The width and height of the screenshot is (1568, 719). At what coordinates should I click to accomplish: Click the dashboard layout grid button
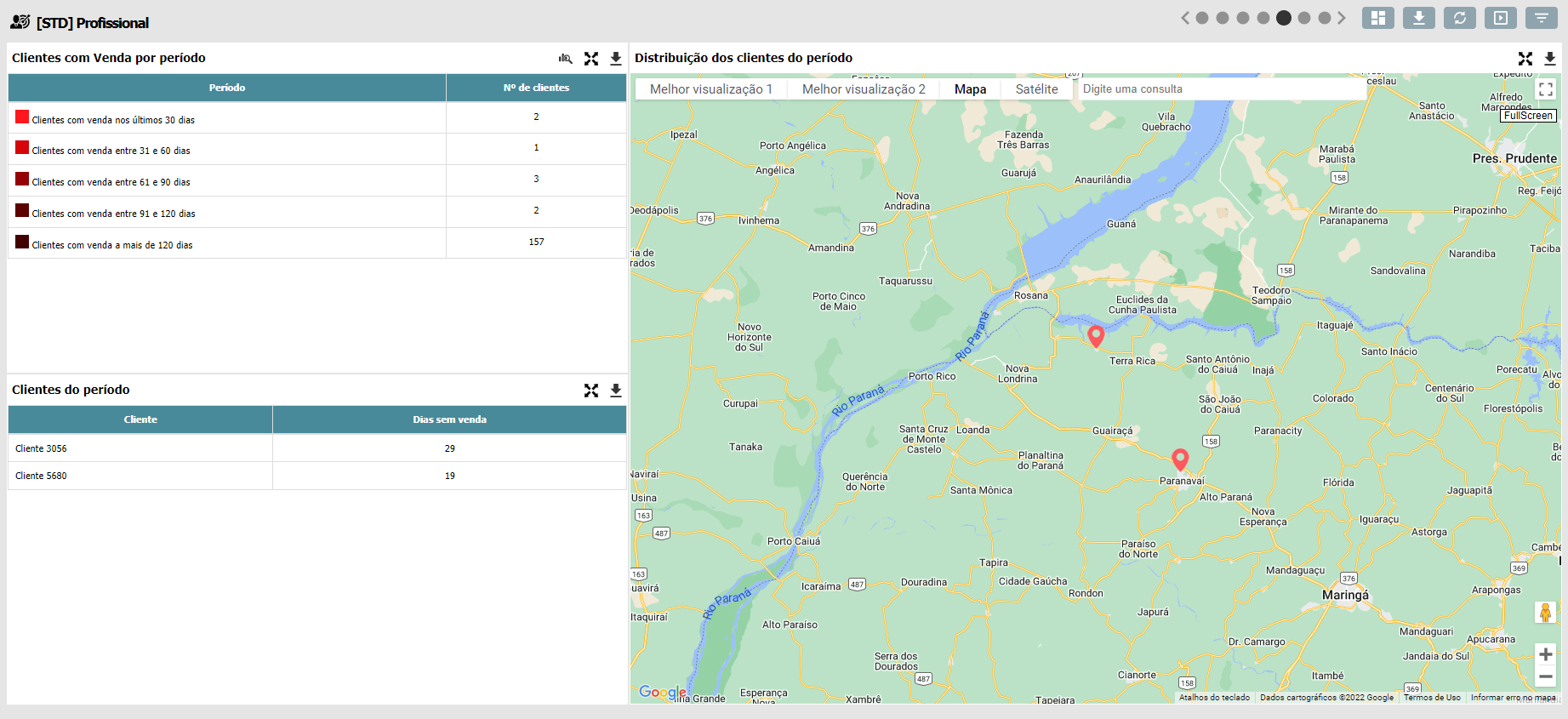click(1378, 18)
